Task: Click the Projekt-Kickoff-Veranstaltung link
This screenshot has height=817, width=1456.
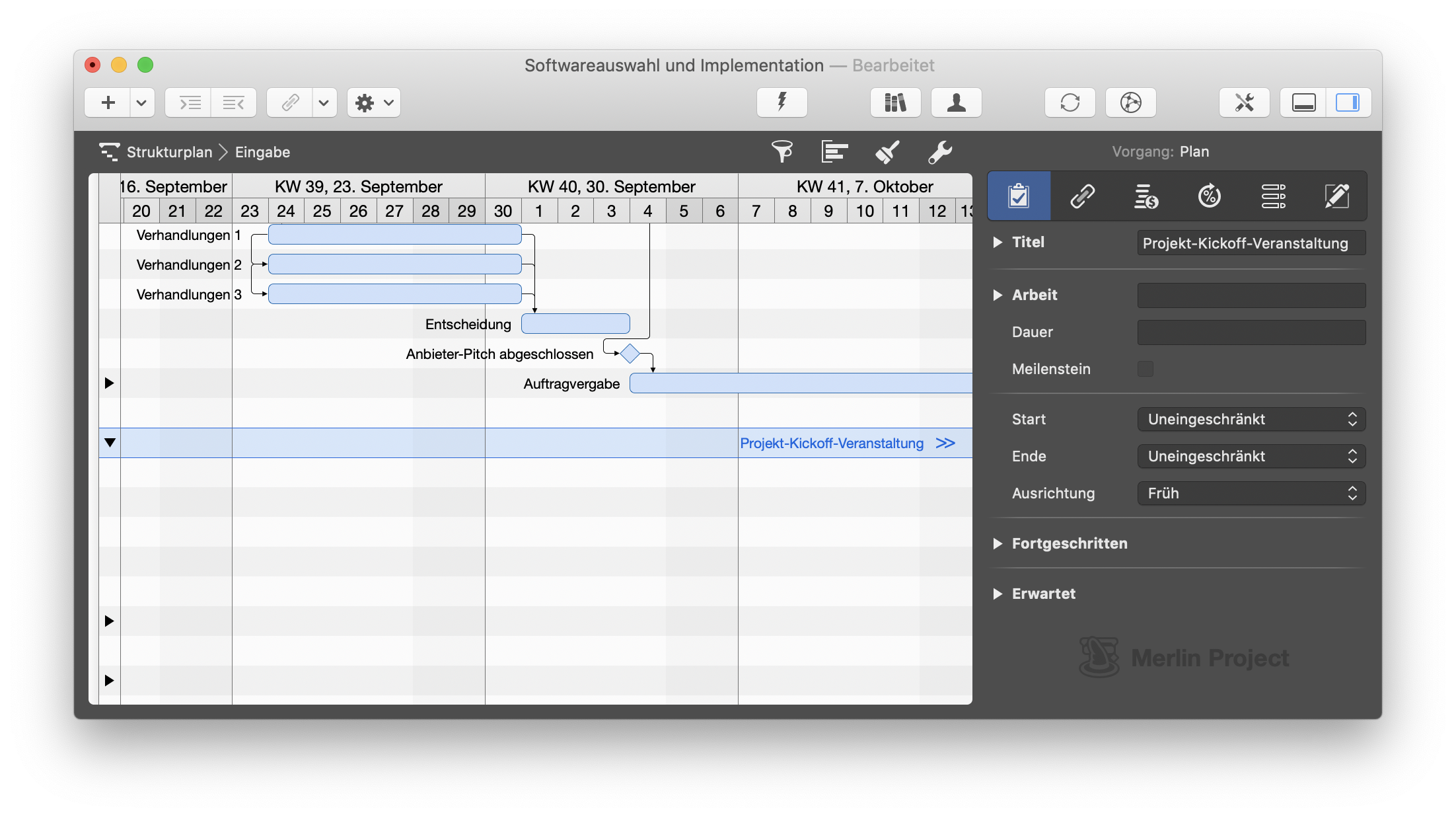Action: (832, 443)
